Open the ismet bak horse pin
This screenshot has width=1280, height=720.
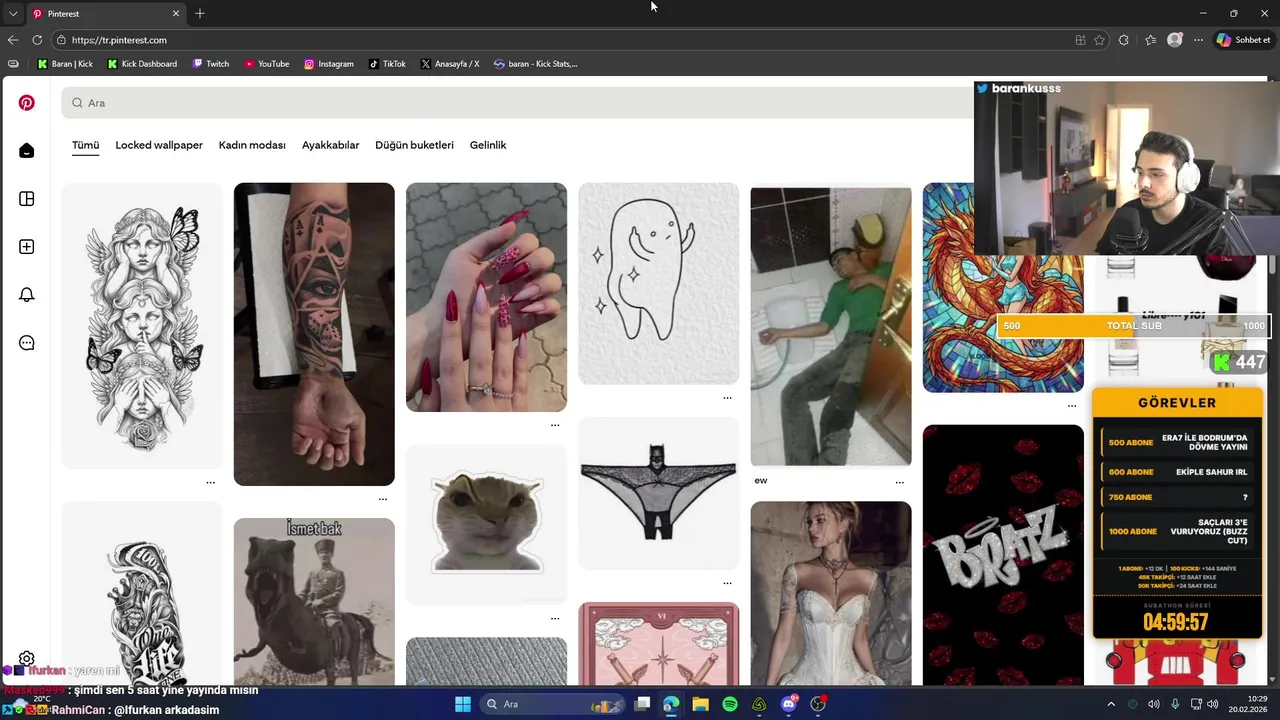314,602
